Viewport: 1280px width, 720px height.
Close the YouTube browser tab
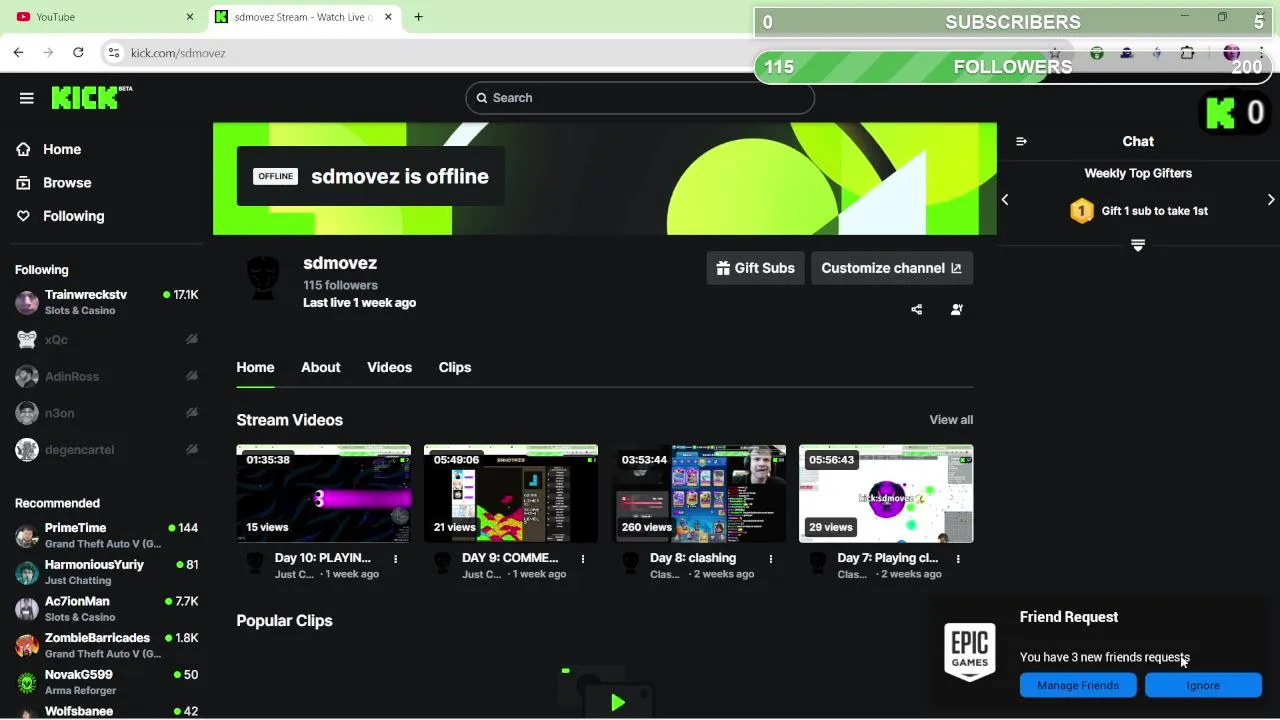coord(190,17)
